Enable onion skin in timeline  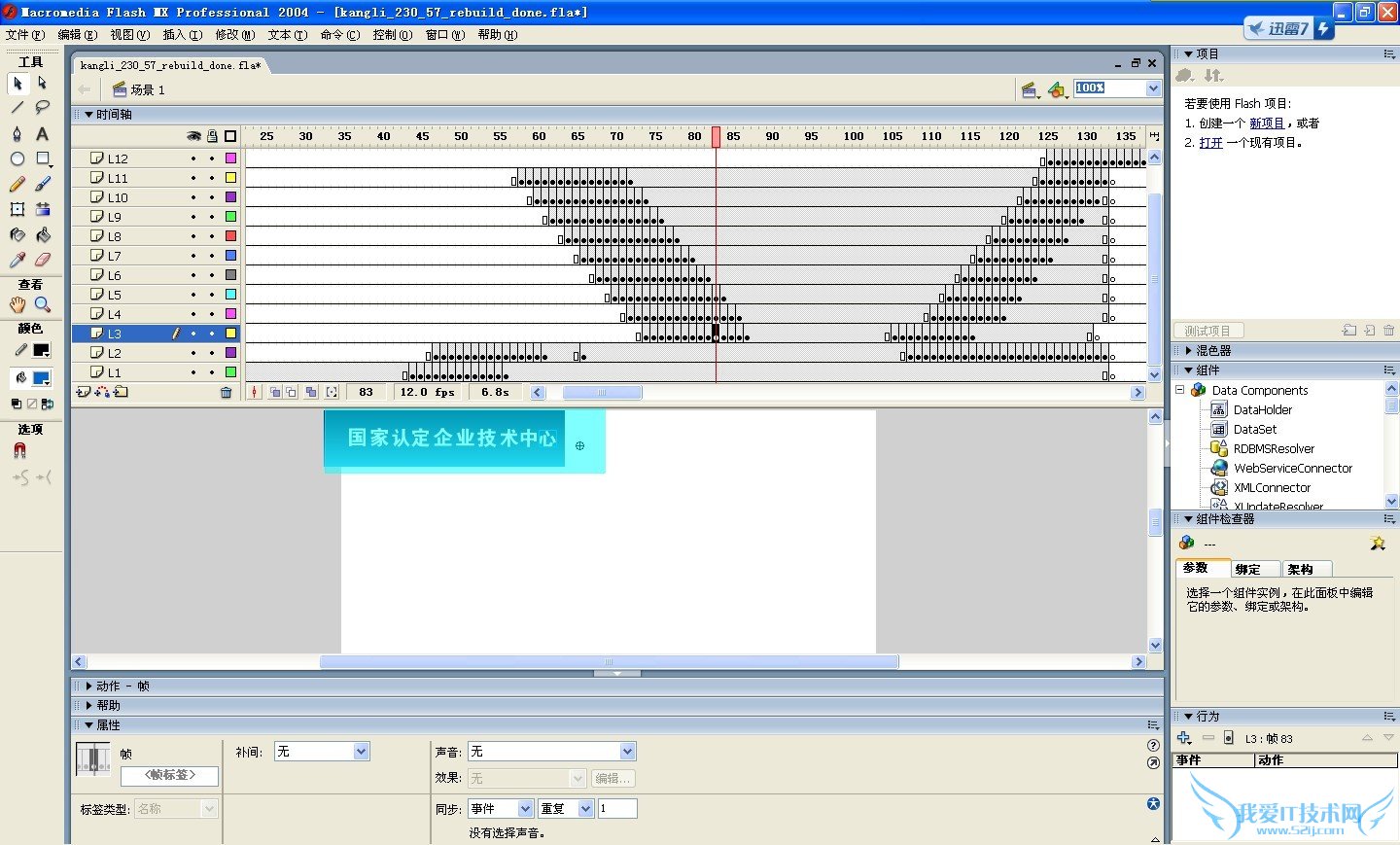(275, 392)
